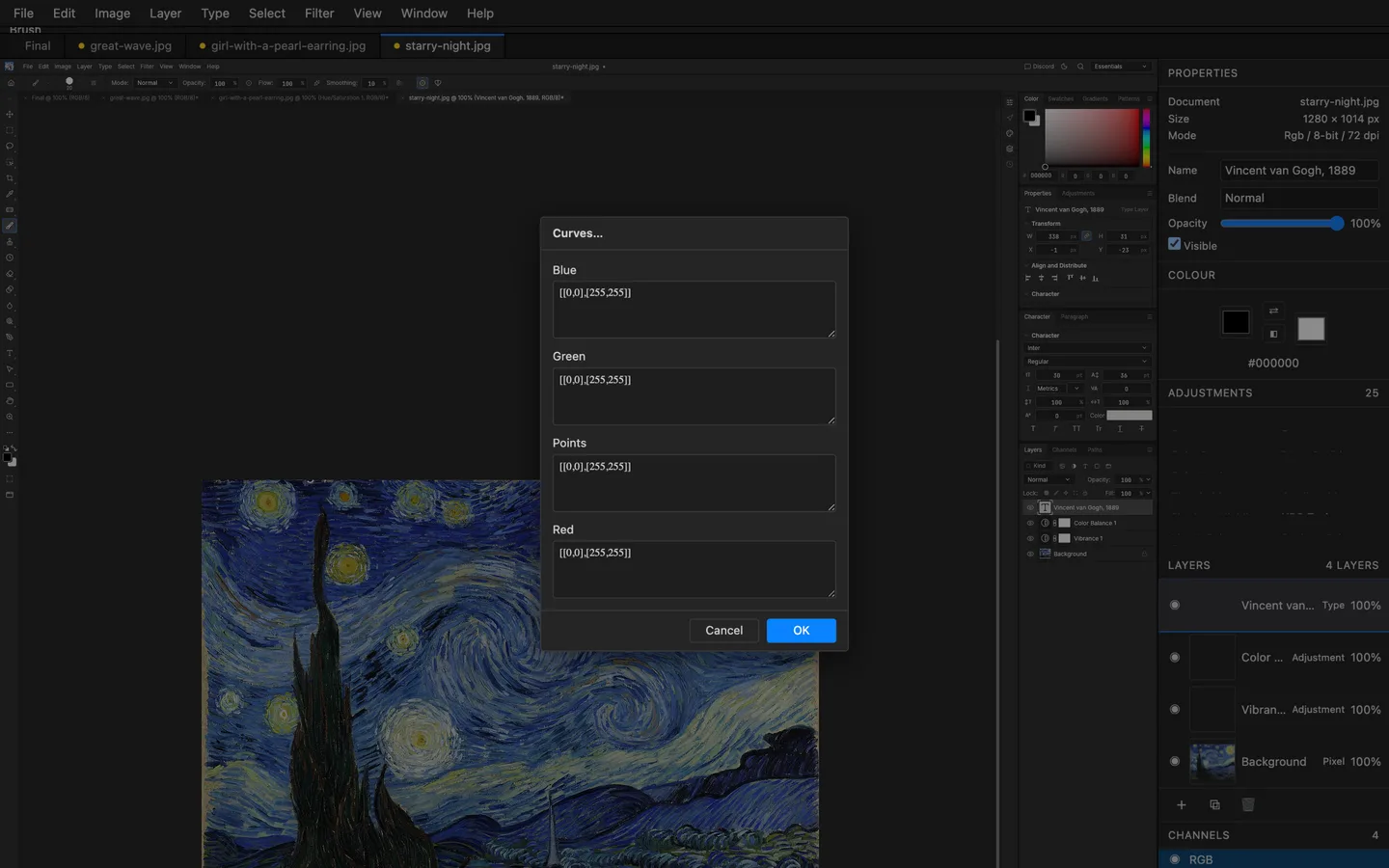Add a new layer with plus icon
The height and width of the screenshot is (868, 1389).
[1181, 804]
